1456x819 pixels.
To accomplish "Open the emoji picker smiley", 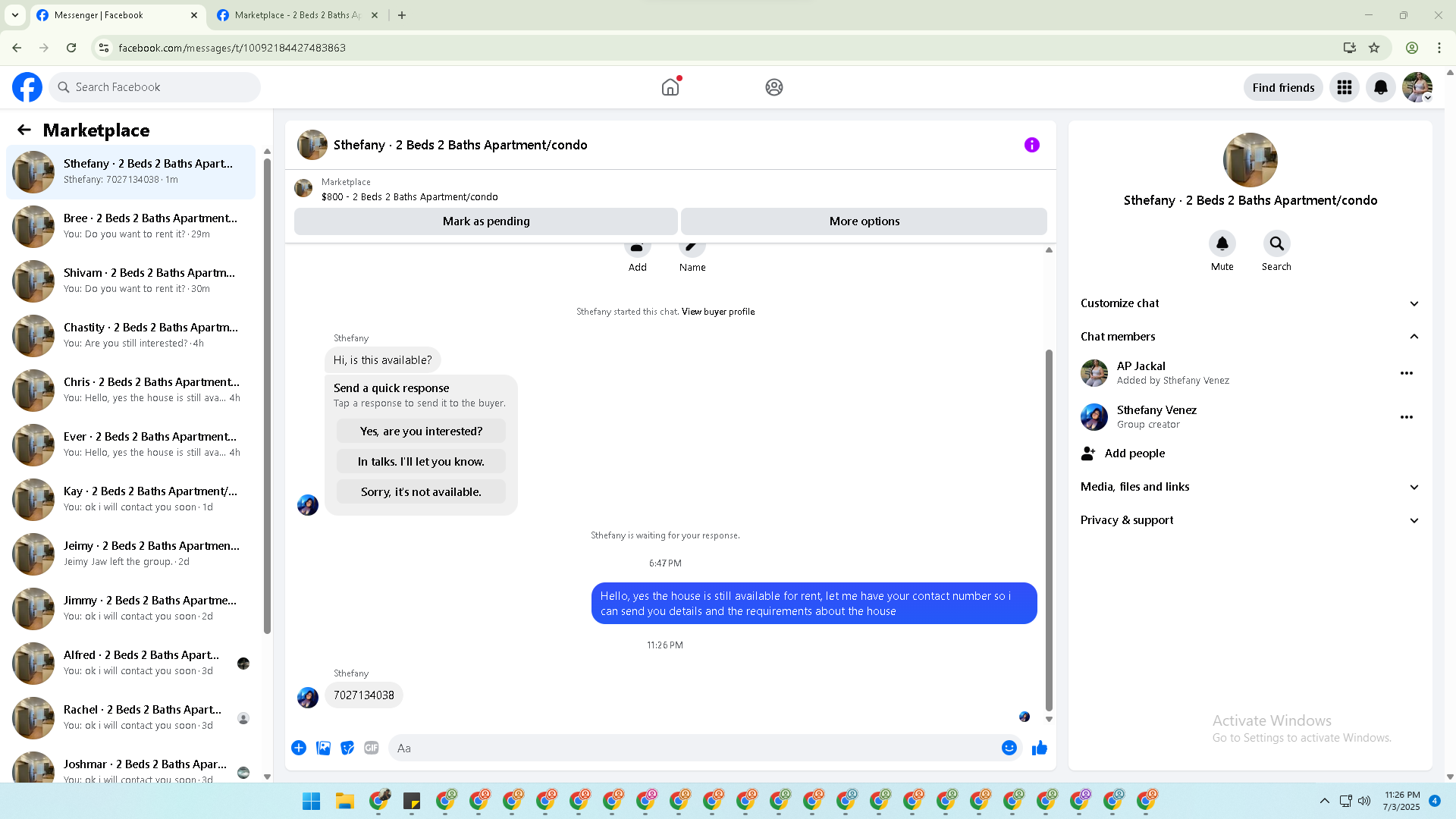I will point(1009,748).
